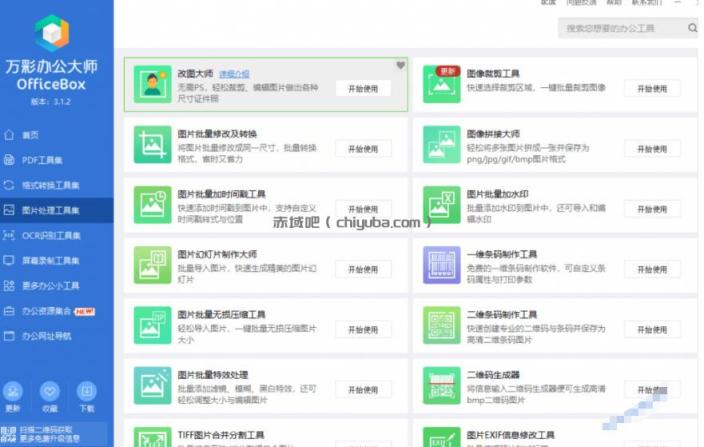This screenshot has height=447, width=704.
Task: Select the 图片批量无损压缩工具 icon
Action: (x=152, y=325)
